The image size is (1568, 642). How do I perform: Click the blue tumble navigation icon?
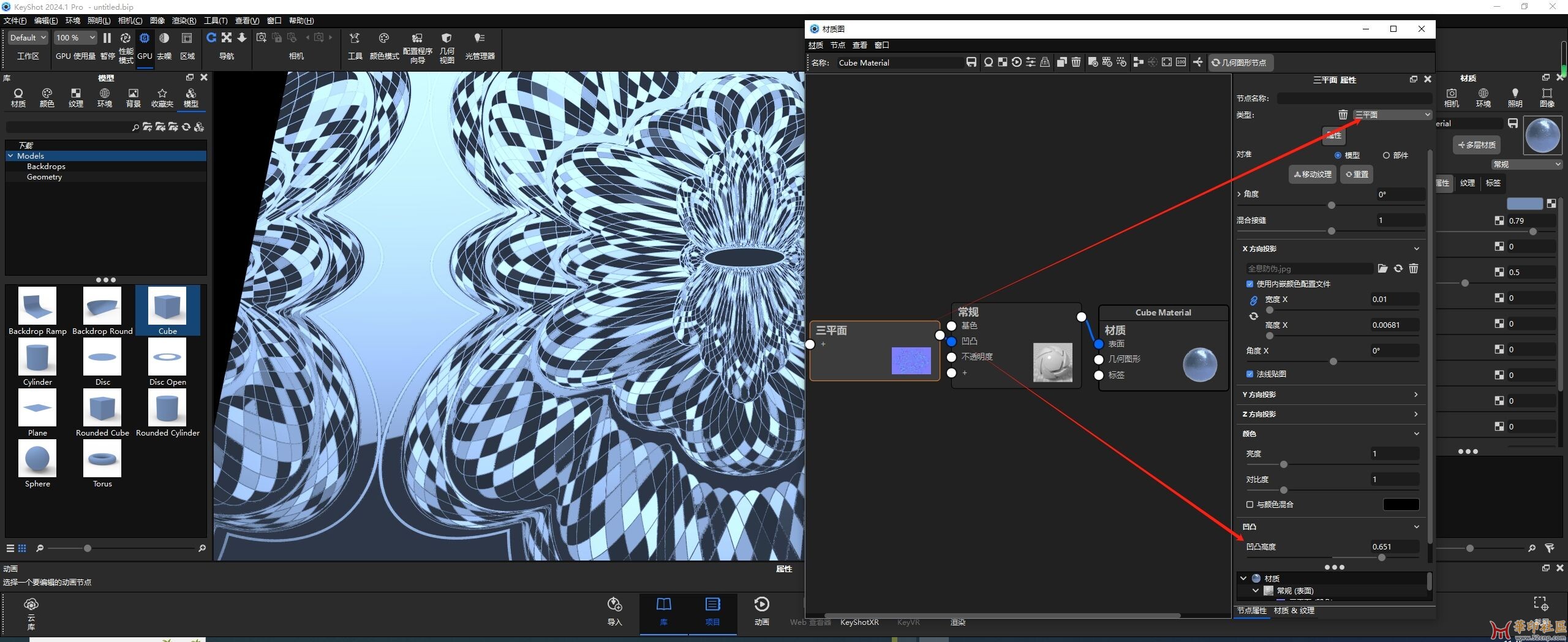(211, 38)
